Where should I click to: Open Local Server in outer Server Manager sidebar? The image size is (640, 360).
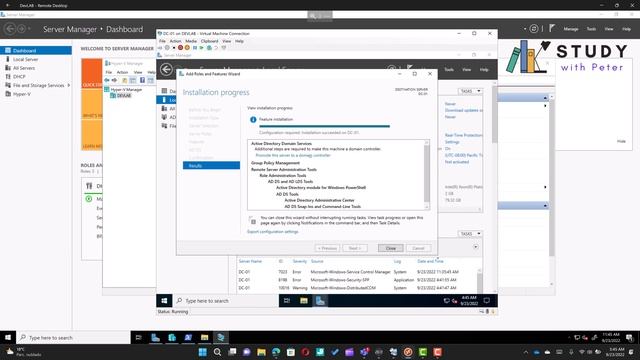[x=25, y=59]
